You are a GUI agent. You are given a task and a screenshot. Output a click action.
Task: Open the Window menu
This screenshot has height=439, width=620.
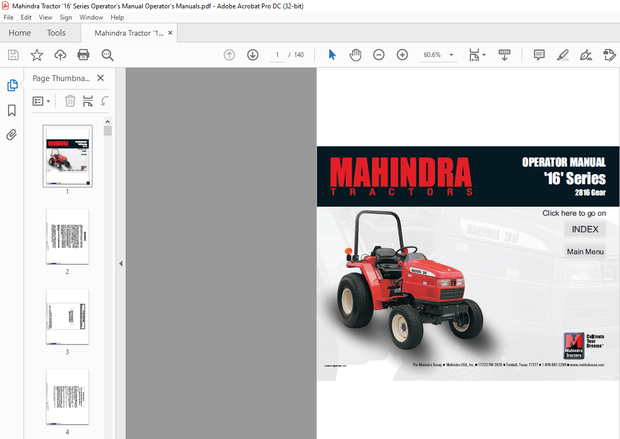coord(91,17)
